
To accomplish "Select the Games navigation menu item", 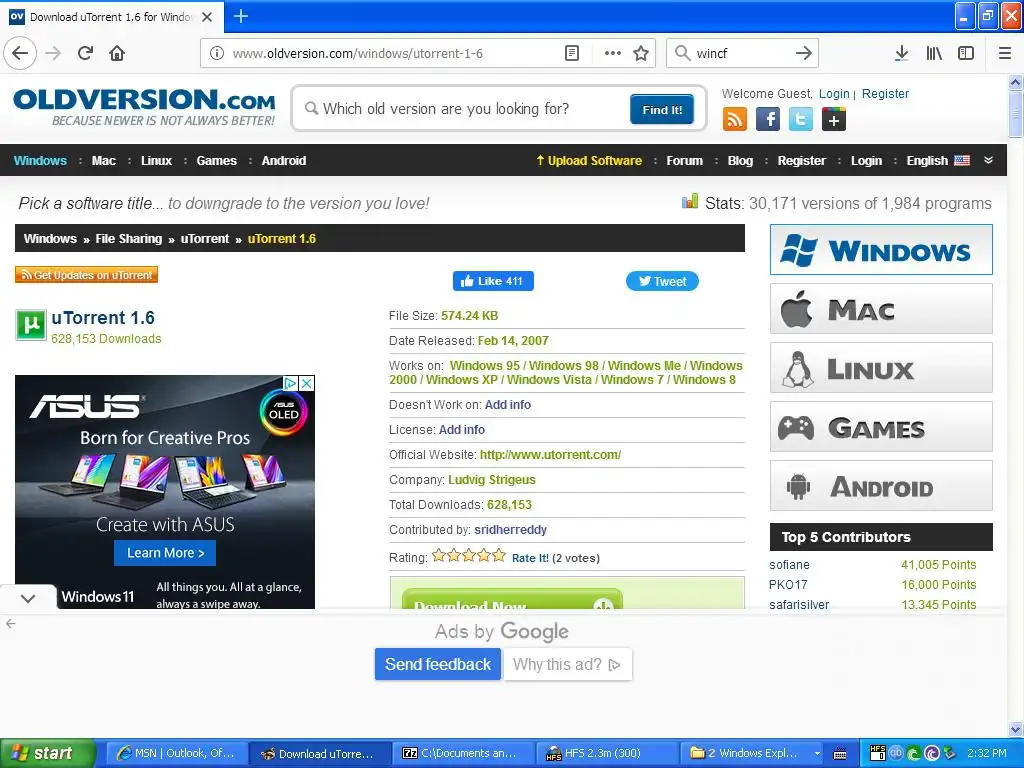I will [x=216, y=161].
